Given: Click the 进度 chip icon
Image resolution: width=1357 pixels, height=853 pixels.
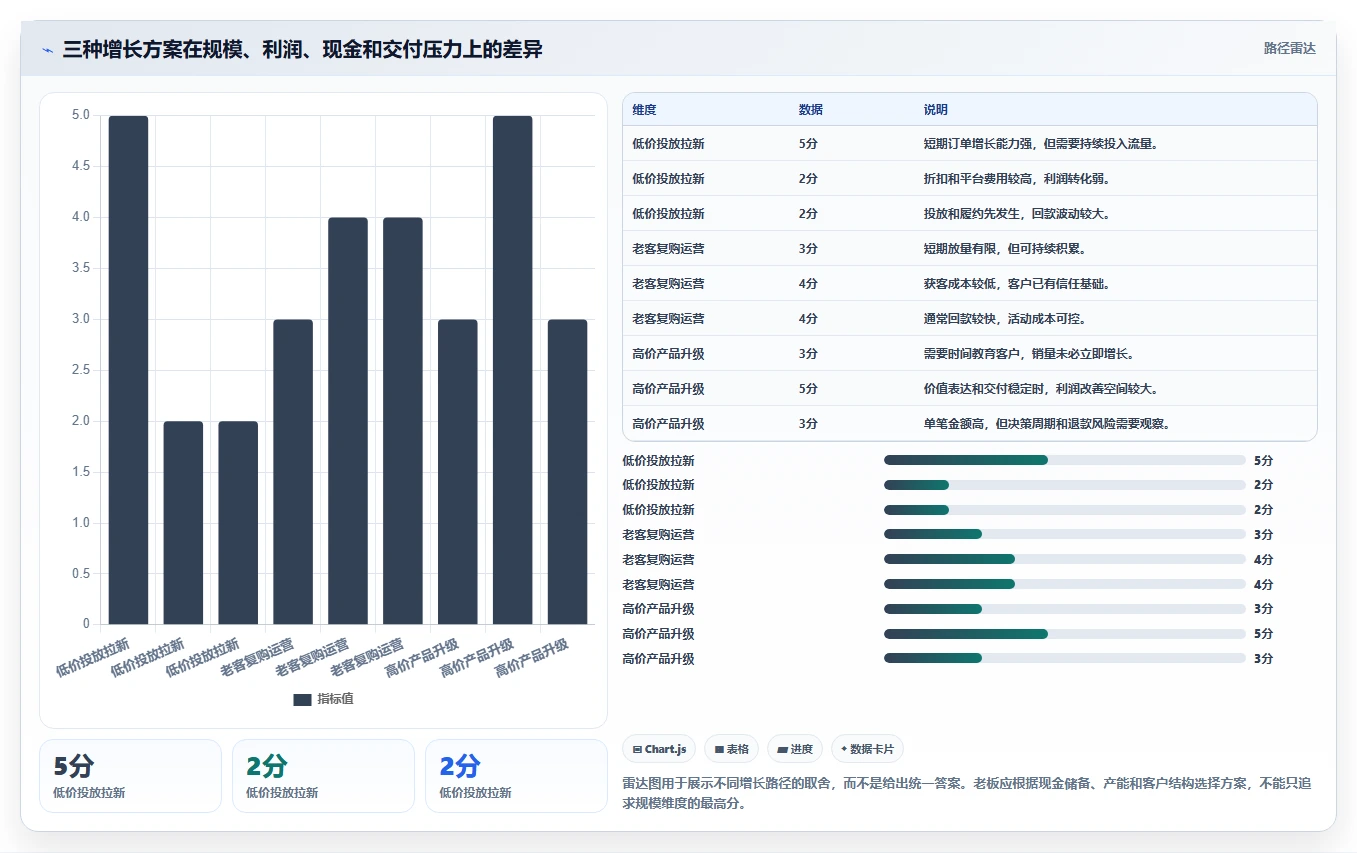Looking at the screenshot, I should [782, 749].
